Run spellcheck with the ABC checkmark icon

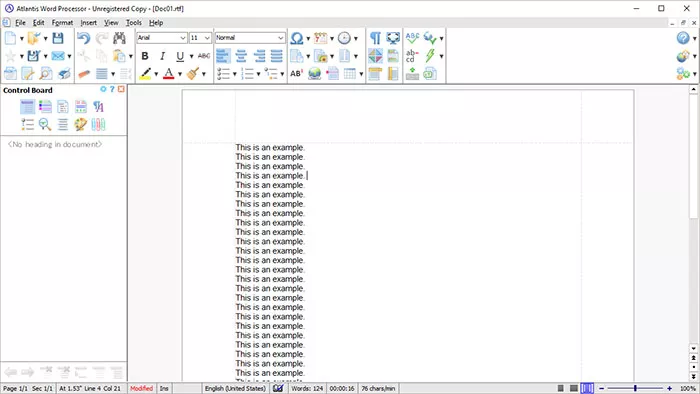point(412,38)
